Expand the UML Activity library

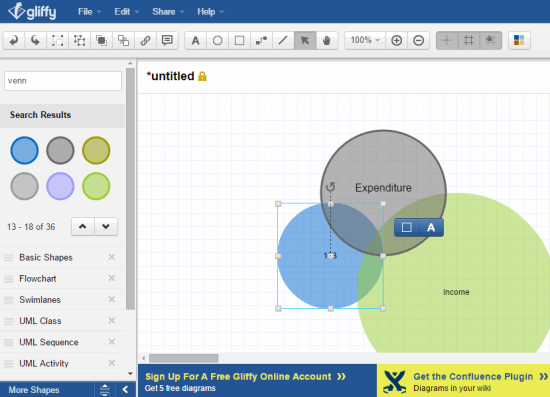pos(44,363)
